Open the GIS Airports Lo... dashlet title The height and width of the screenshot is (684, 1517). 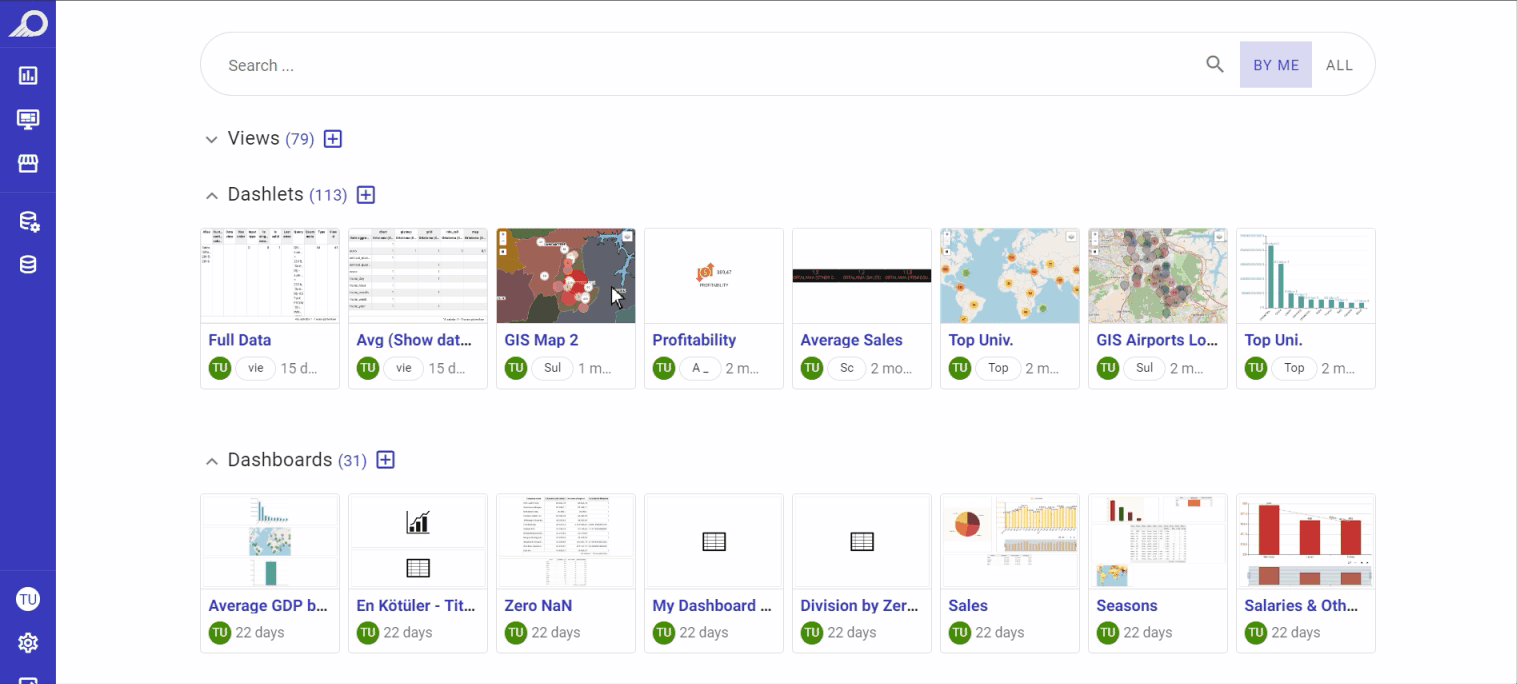tap(1157, 340)
